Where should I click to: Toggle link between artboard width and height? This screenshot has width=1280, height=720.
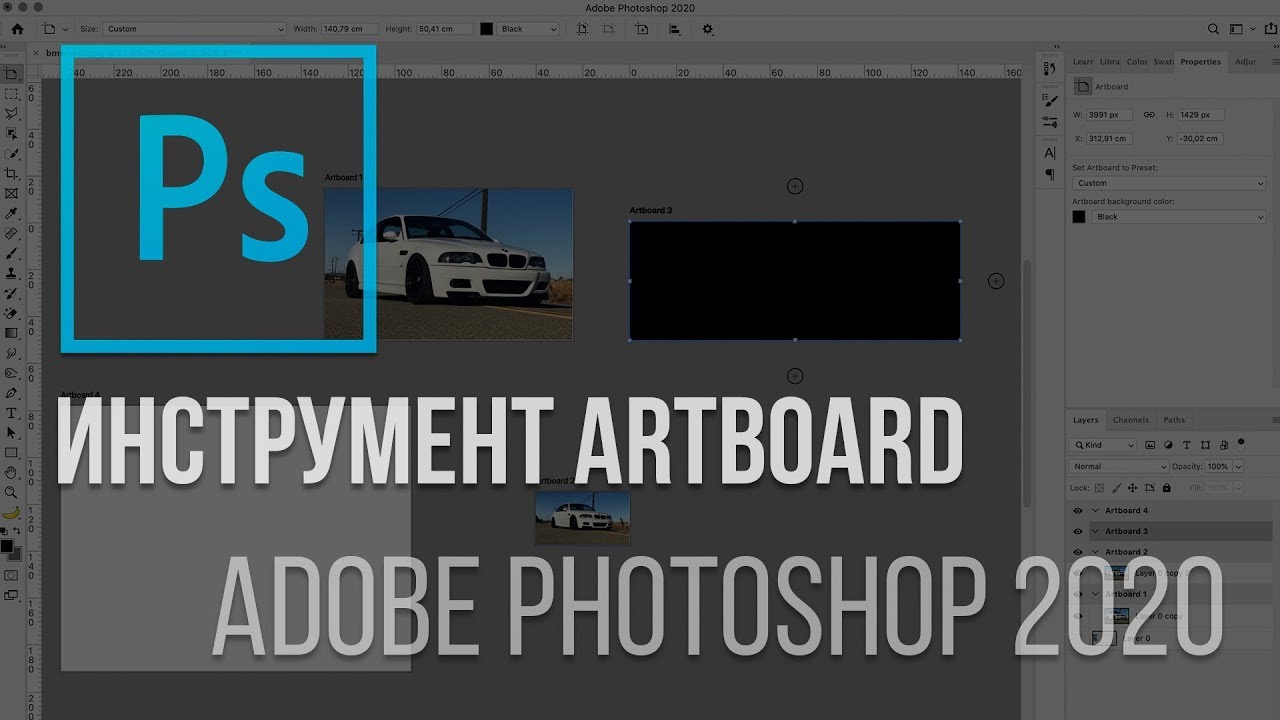(x=1150, y=114)
